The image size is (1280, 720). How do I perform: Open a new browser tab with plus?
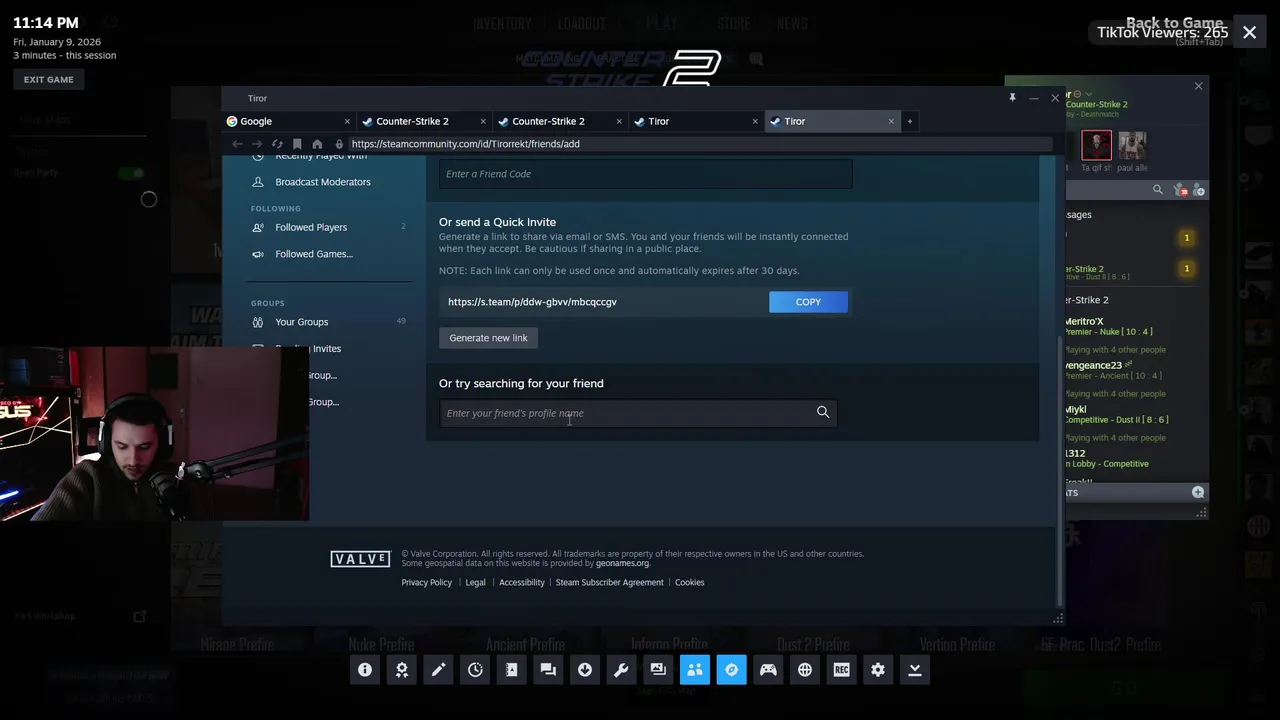909,121
